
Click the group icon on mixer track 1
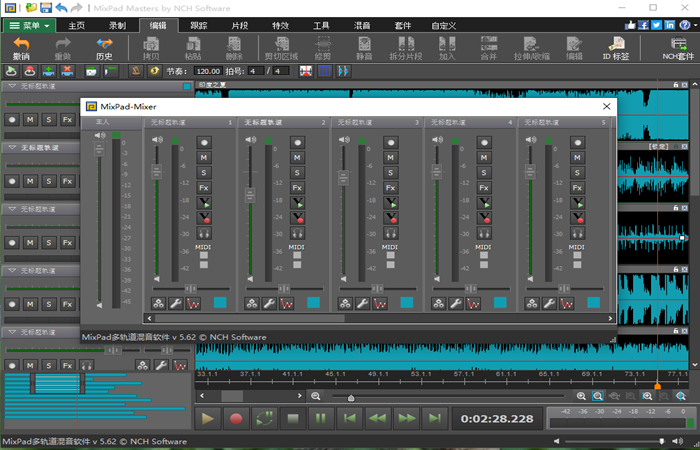[159, 304]
